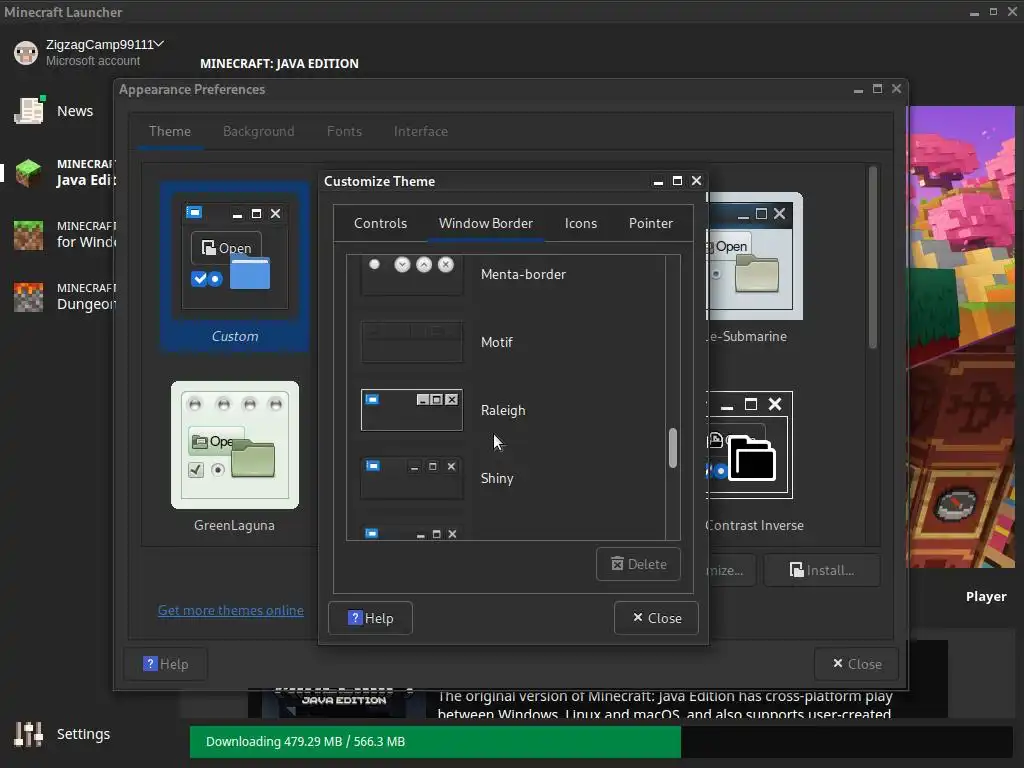The height and width of the screenshot is (768, 1024).
Task: Click the ZigzagCamp99111 account avatar
Action: tap(26, 53)
